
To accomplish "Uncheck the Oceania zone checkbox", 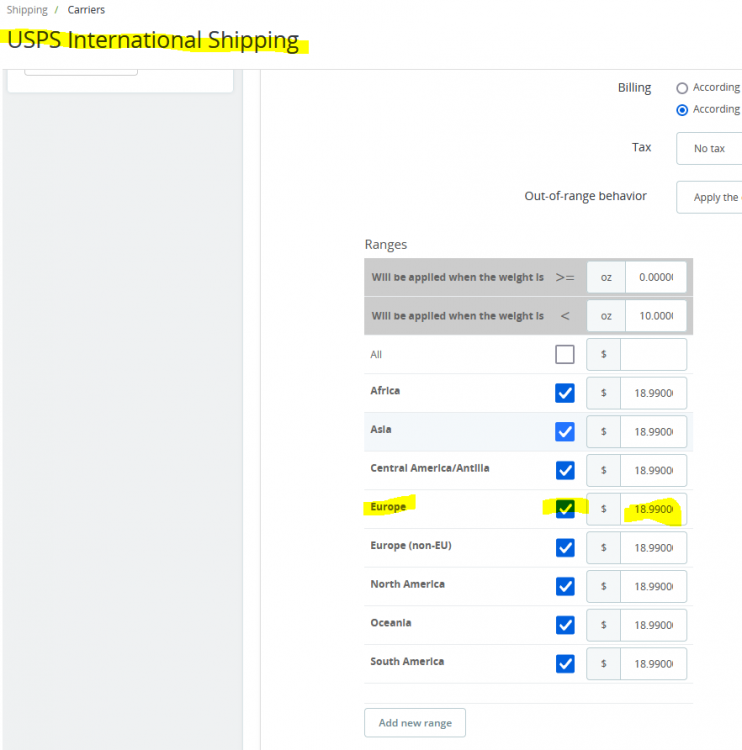I will pyautogui.click(x=565, y=625).
